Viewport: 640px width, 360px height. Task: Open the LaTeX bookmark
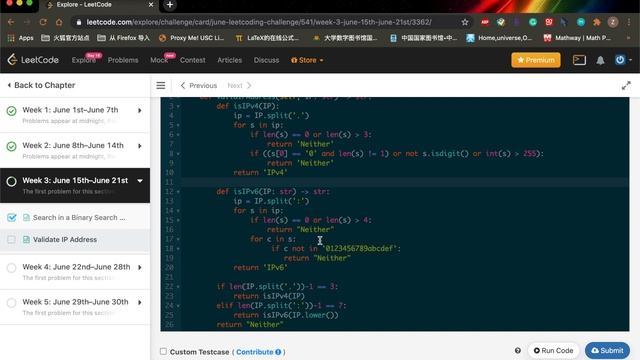pos(267,38)
